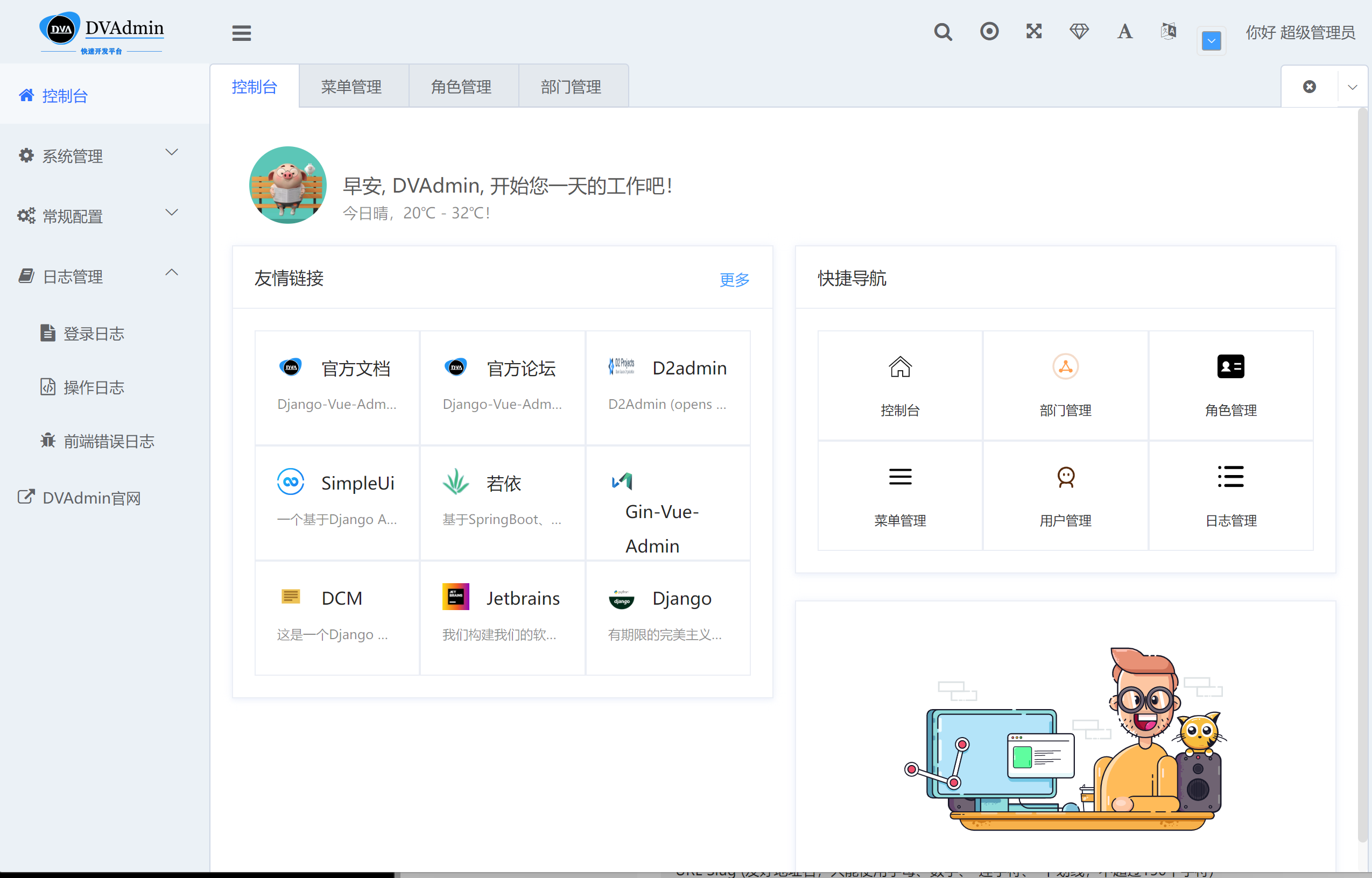This screenshot has height=878, width=1372.
Task: Click the ID card 角色管理 shortcut icon
Action: tap(1230, 366)
